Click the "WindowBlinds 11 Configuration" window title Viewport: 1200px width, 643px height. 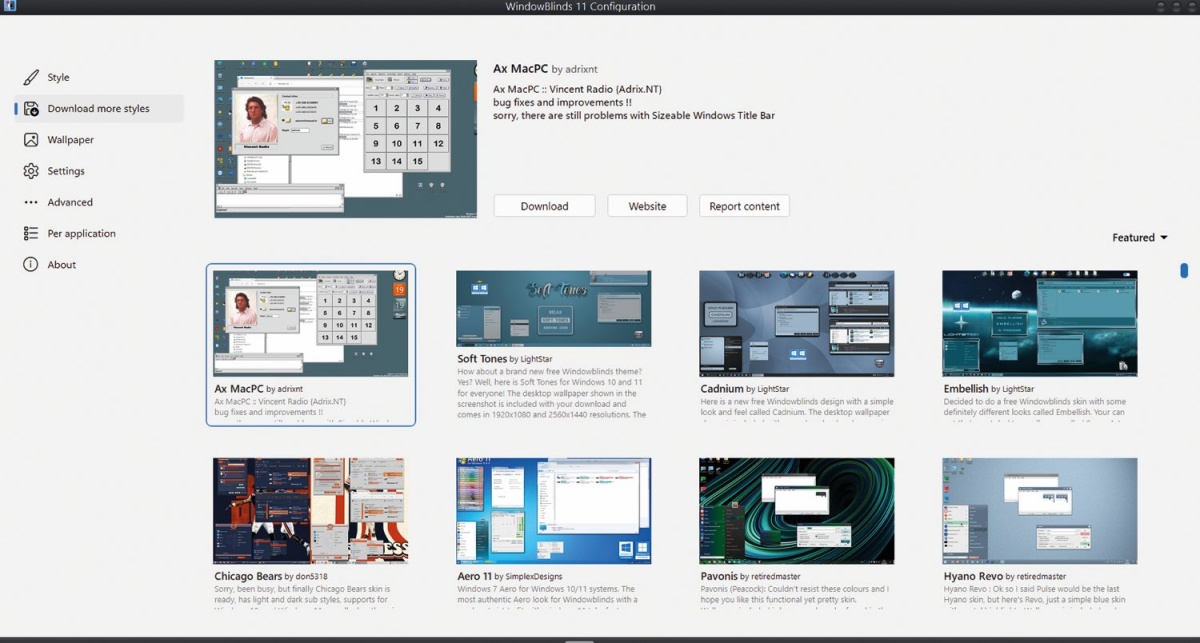(x=581, y=7)
